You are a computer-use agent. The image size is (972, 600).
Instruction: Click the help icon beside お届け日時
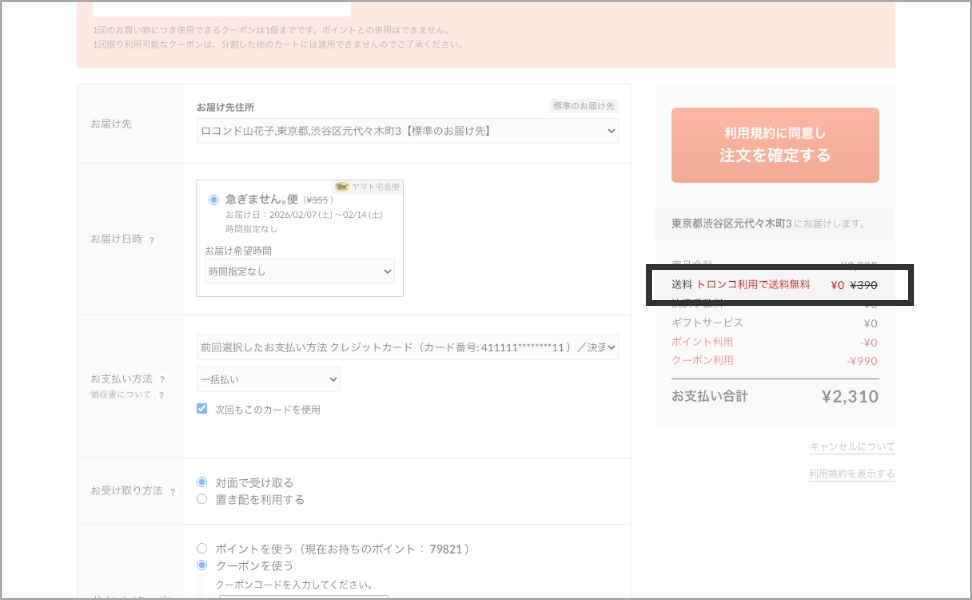pyautogui.click(x=152, y=240)
